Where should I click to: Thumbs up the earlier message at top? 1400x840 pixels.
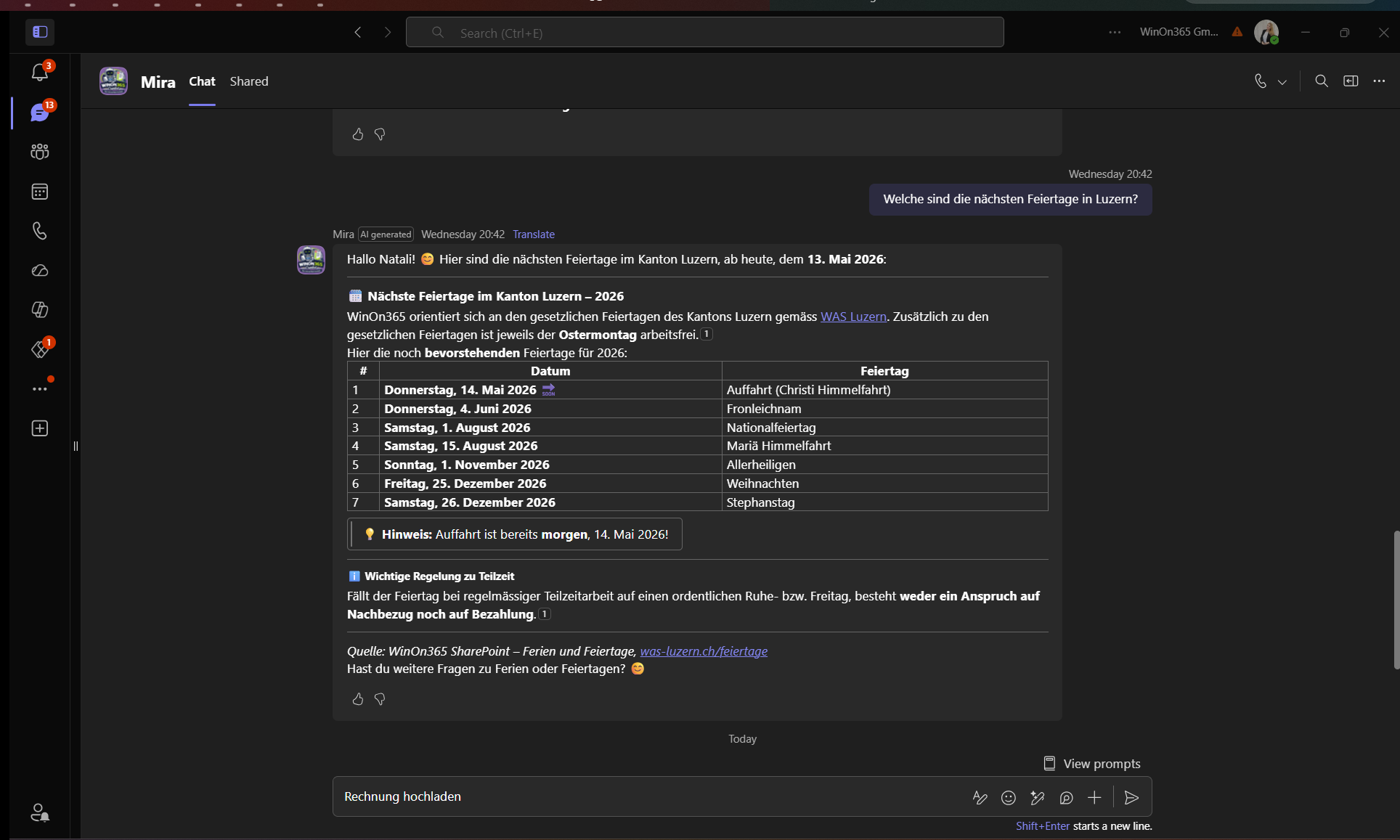(x=358, y=134)
